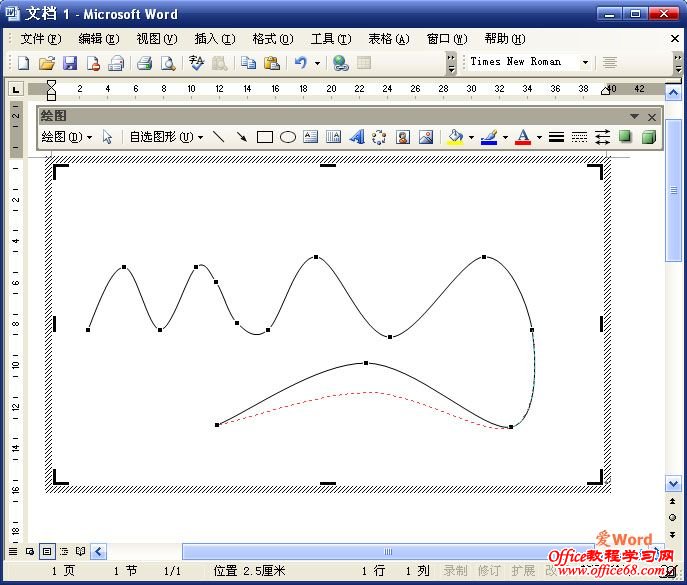
Task: Toggle the tab stop type selector
Action: tap(16, 90)
